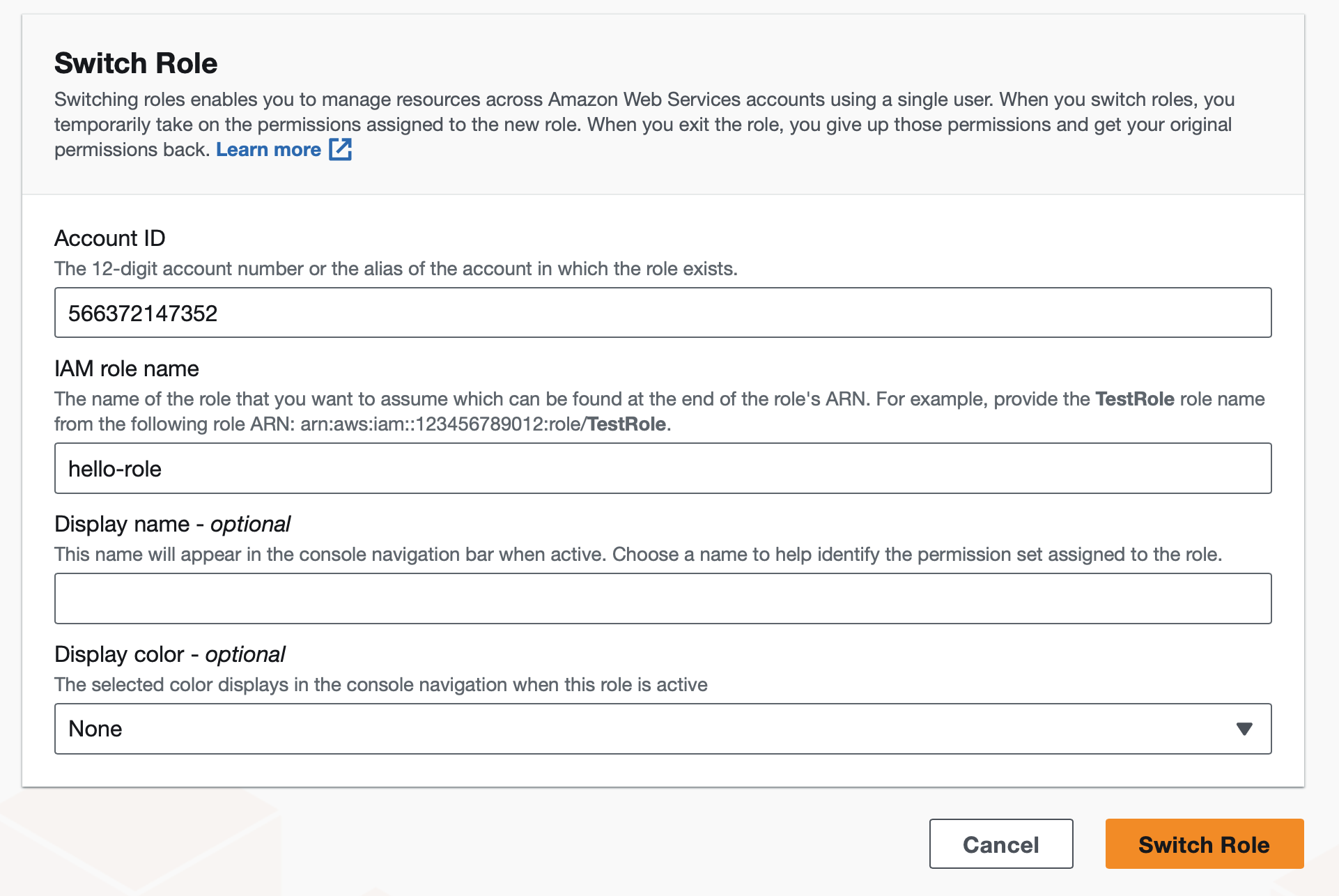Click the orange Switch Role button
This screenshot has height=896, width=1339.
click(1204, 844)
